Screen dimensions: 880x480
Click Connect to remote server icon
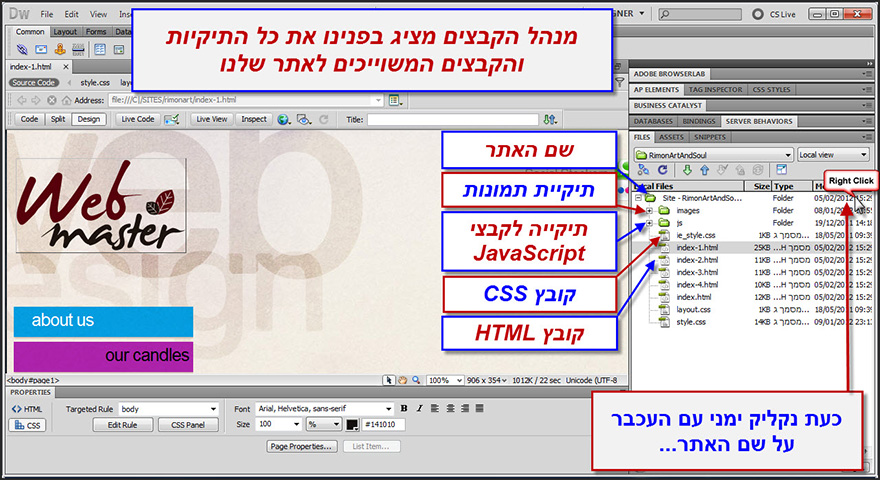(643, 170)
